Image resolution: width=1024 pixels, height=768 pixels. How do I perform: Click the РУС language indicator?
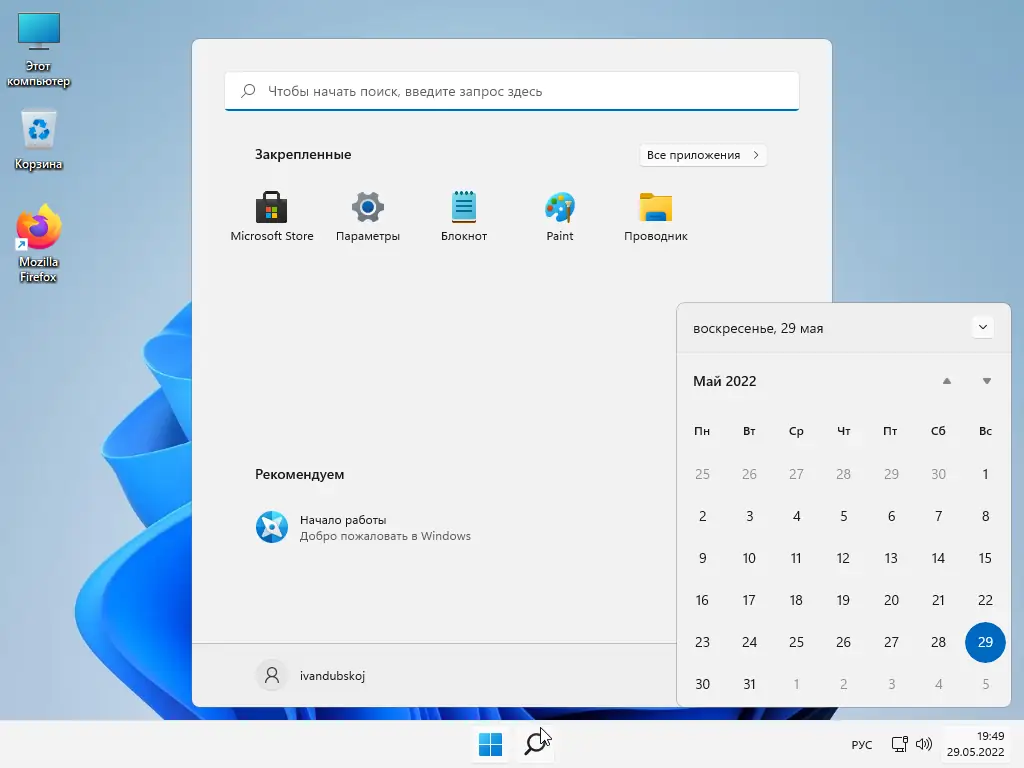tap(861, 744)
